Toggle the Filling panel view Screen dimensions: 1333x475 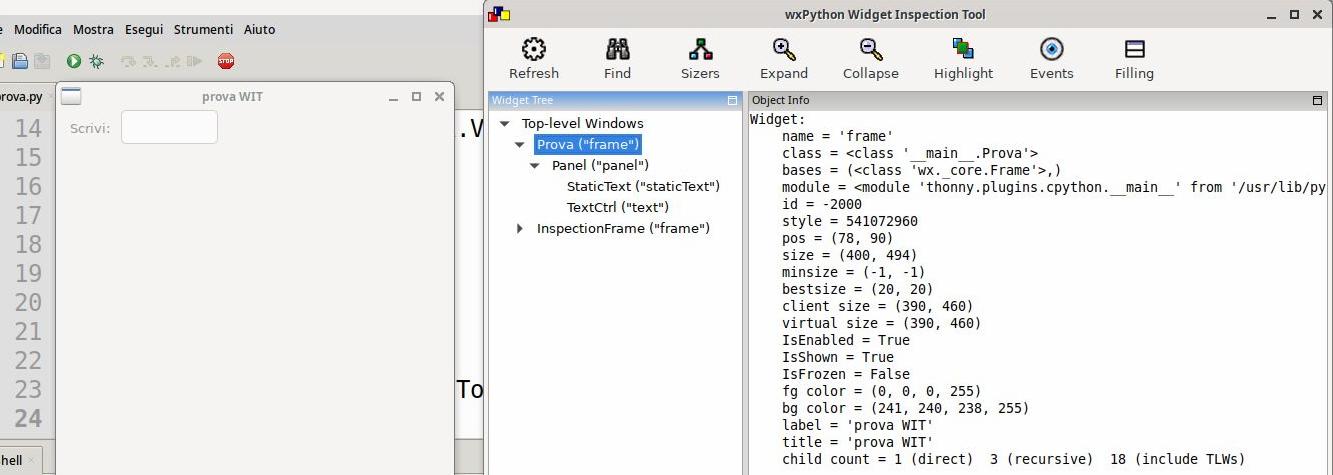(x=1134, y=50)
